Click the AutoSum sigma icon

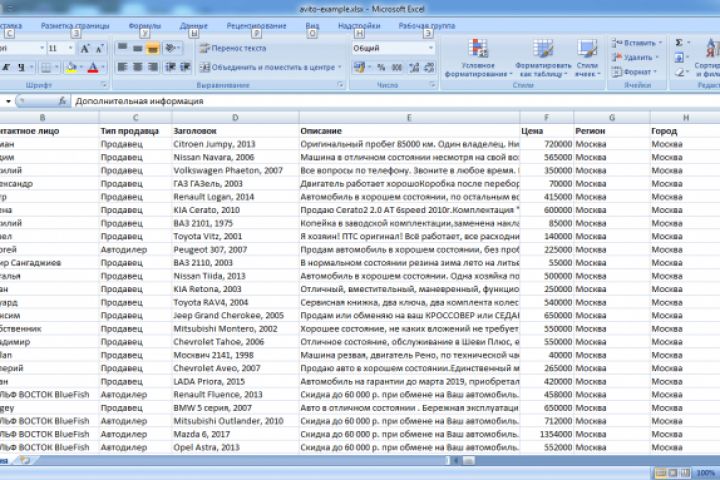(x=679, y=43)
